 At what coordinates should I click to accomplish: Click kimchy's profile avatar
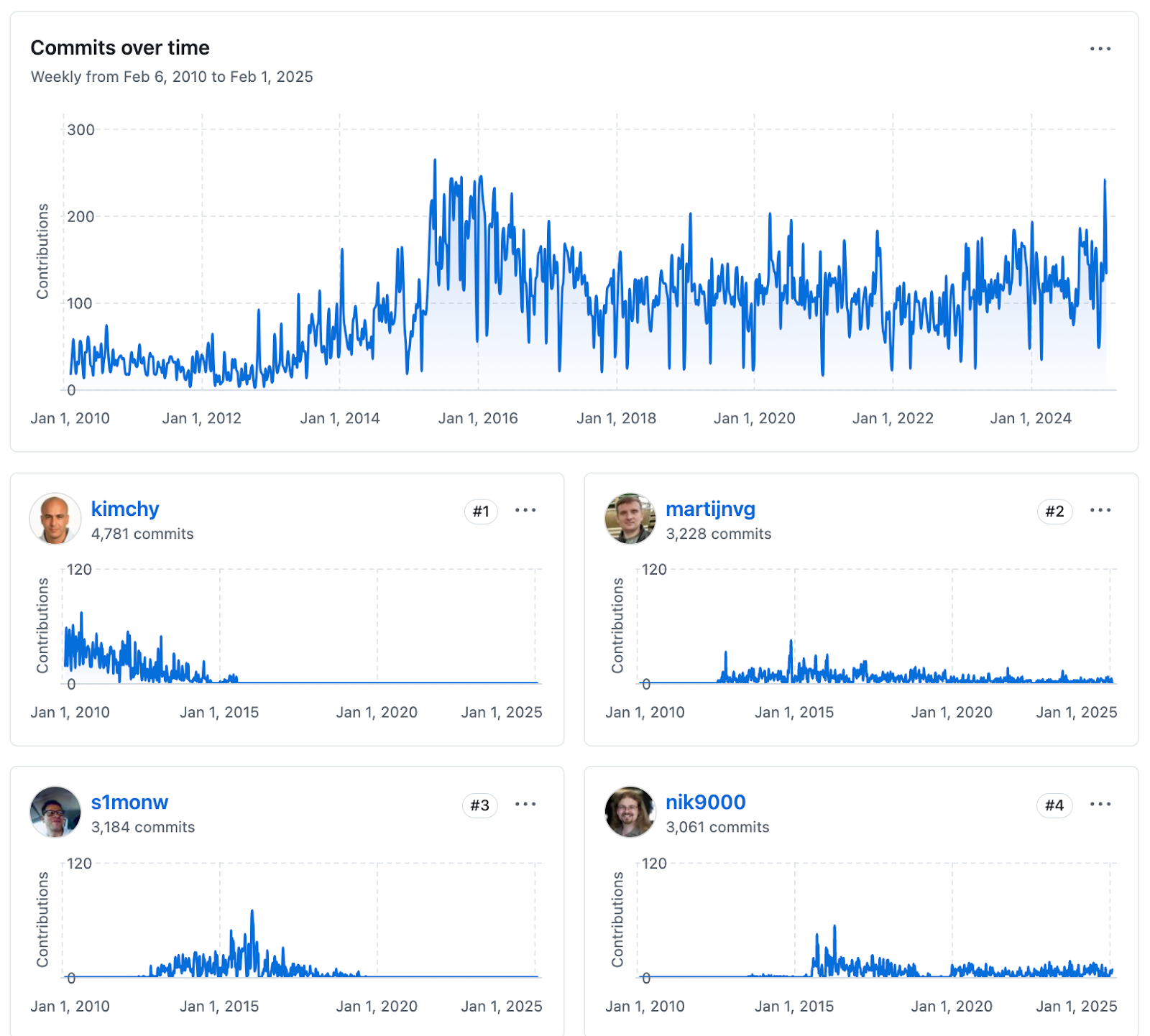[55, 519]
